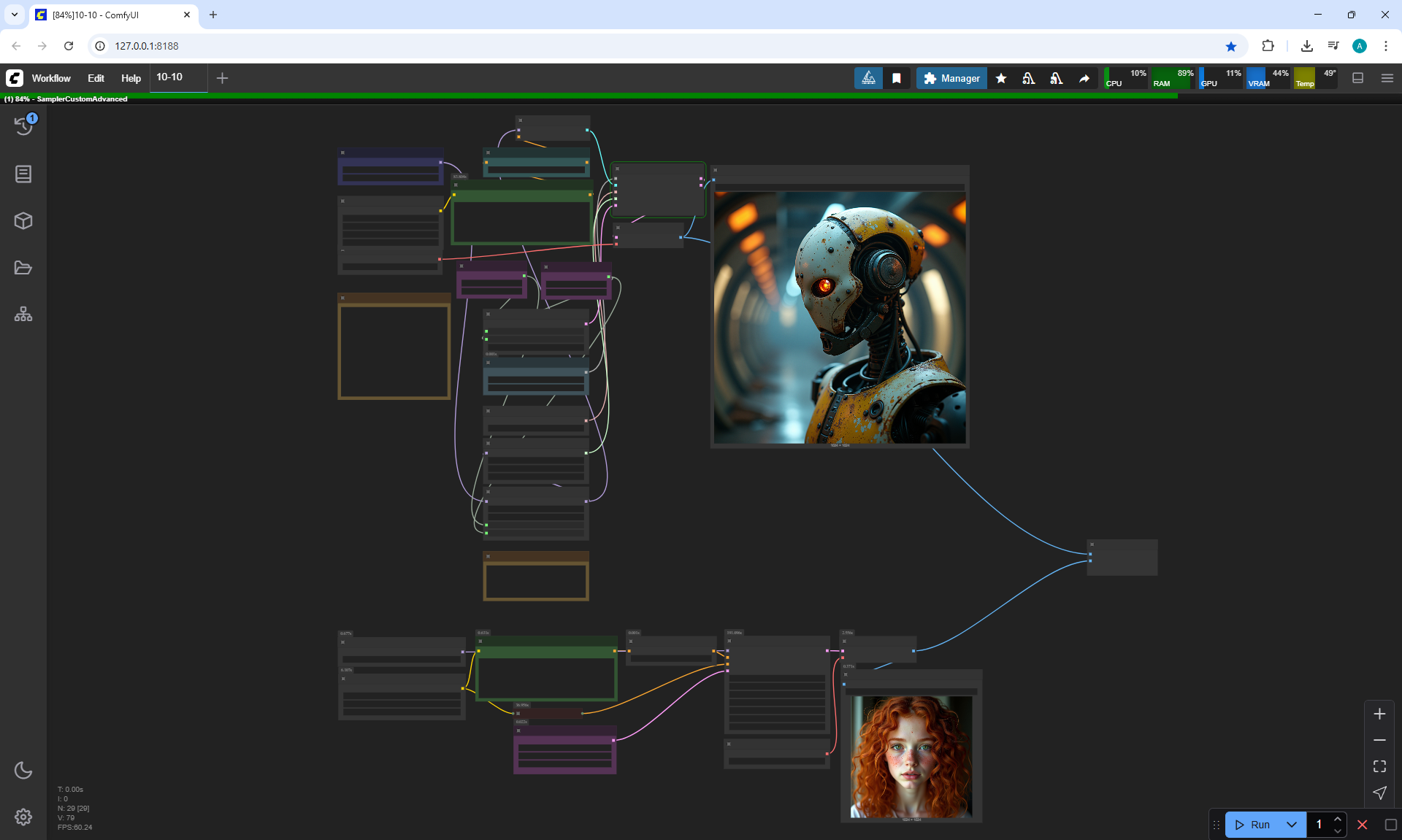Expand the Run button dropdown arrow
Image resolution: width=1402 pixels, height=840 pixels.
point(1291,825)
